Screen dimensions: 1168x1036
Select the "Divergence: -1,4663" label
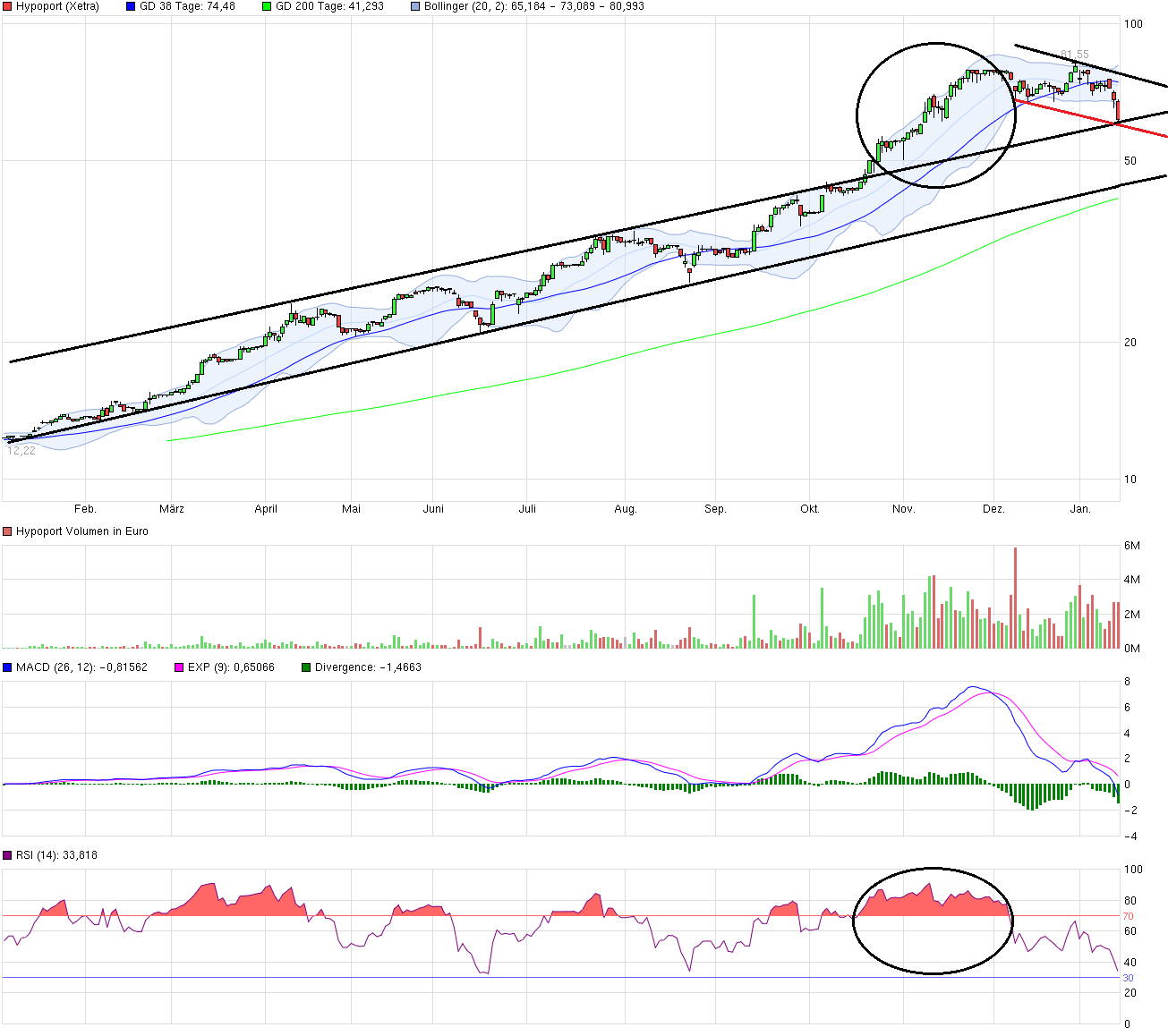[368, 667]
